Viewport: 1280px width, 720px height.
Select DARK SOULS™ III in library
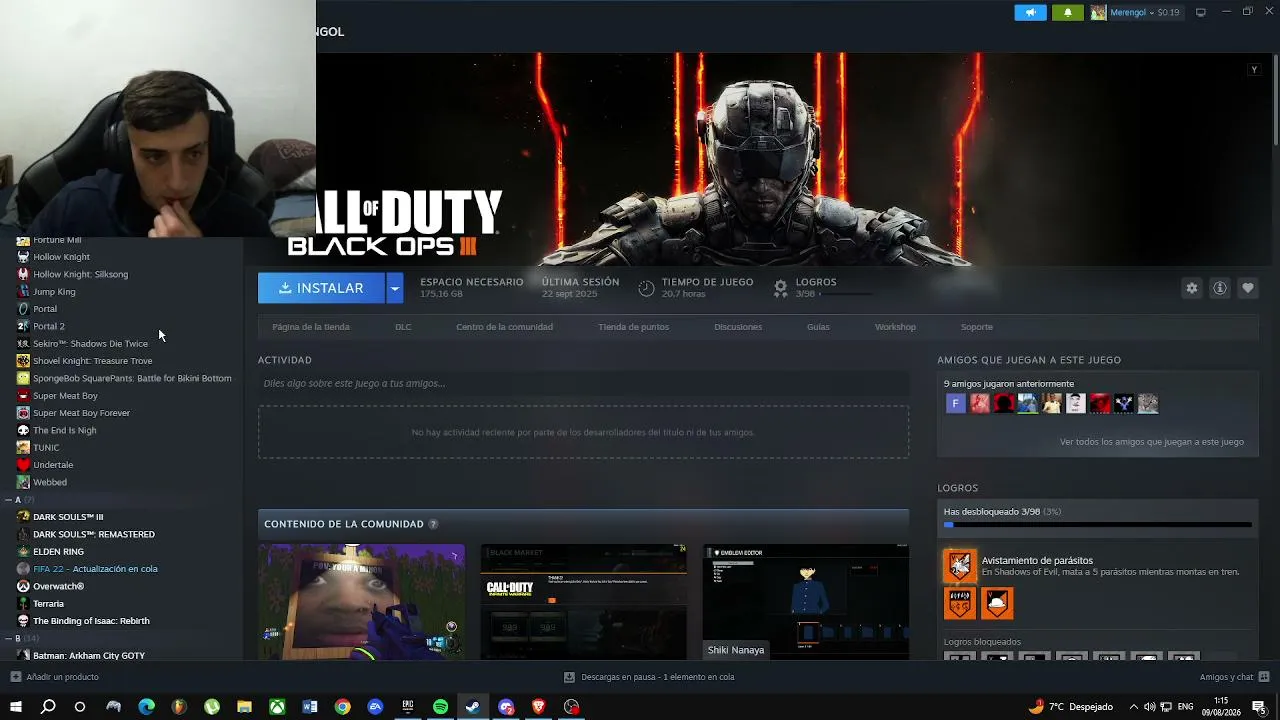[68, 517]
